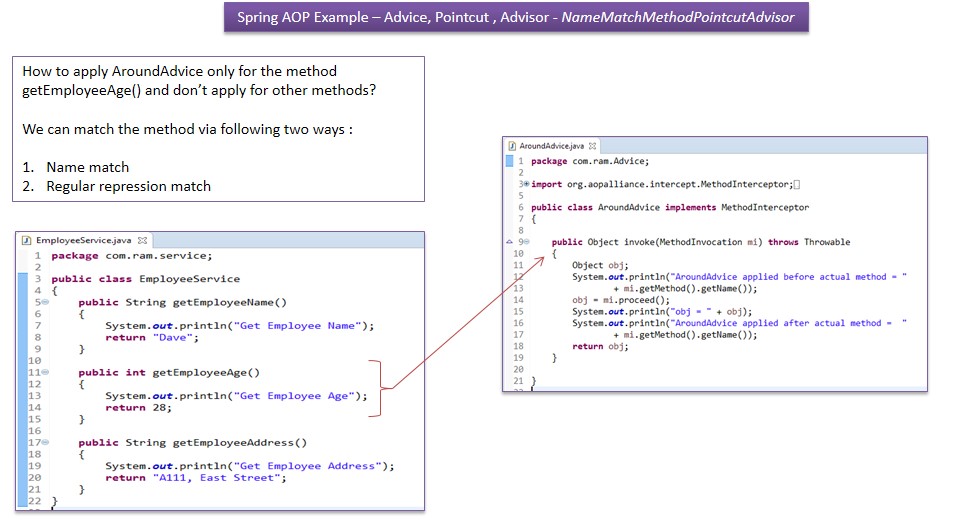The height and width of the screenshot is (528, 960).
Task: Click 'public class AroundAdvice implements MethodInterceptor' line
Action: pos(670,208)
